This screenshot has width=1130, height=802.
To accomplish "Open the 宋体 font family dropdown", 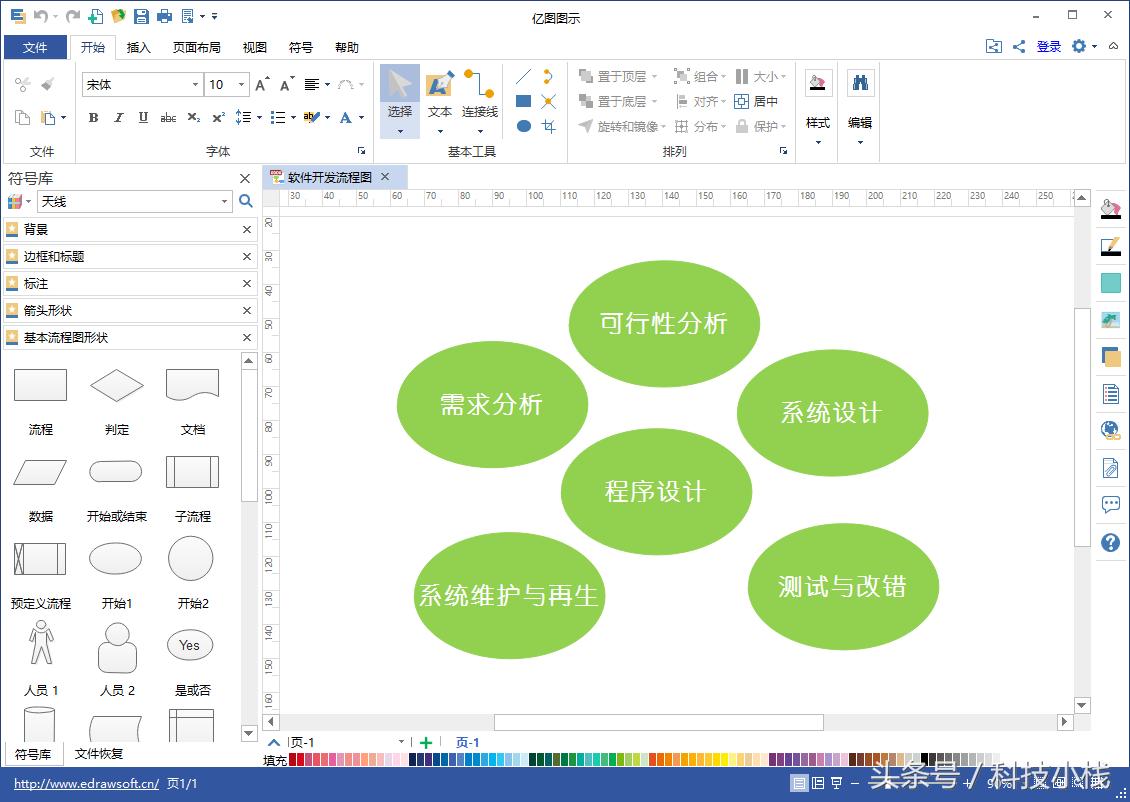I will (x=196, y=84).
